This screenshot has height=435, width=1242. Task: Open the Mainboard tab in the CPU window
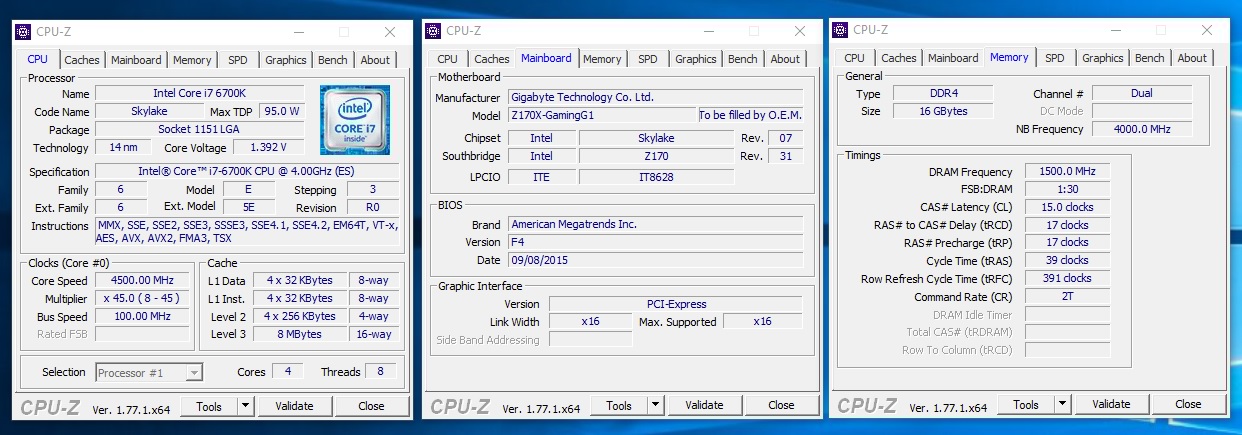[x=136, y=60]
